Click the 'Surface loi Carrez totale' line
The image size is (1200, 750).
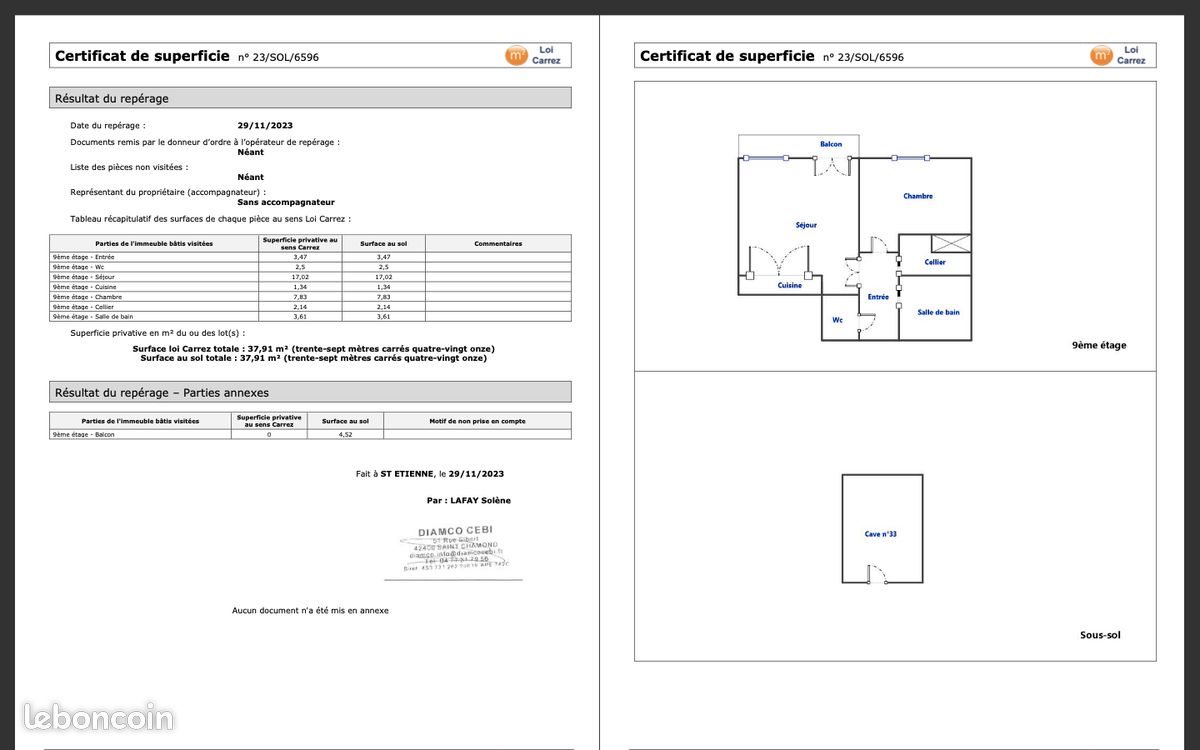(x=313, y=349)
